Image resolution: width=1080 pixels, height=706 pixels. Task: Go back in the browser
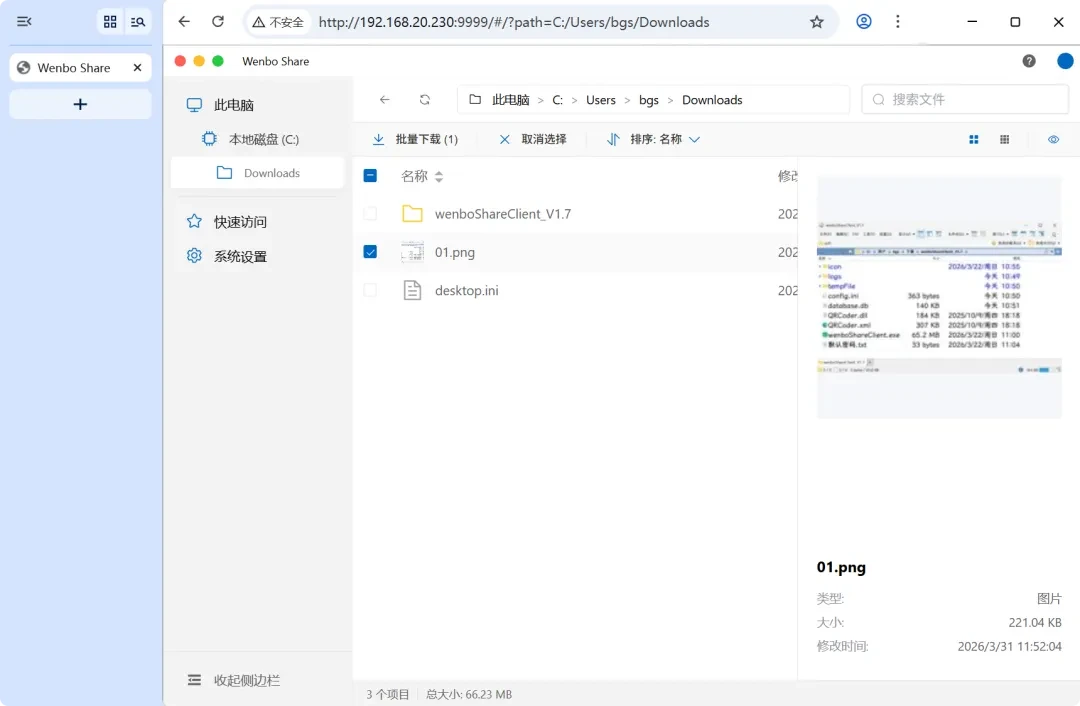tap(184, 22)
